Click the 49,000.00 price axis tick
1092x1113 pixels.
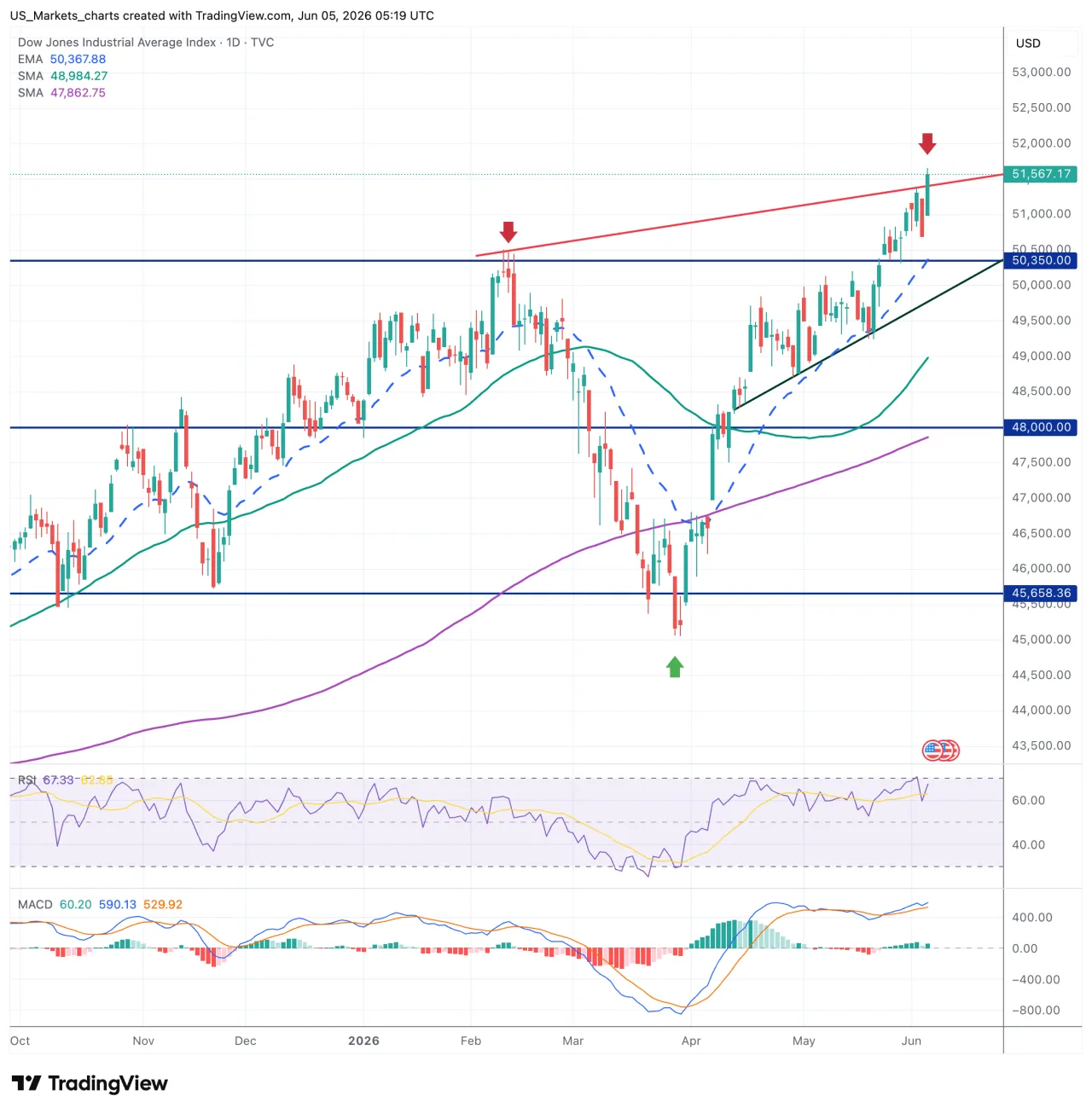click(x=1042, y=357)
